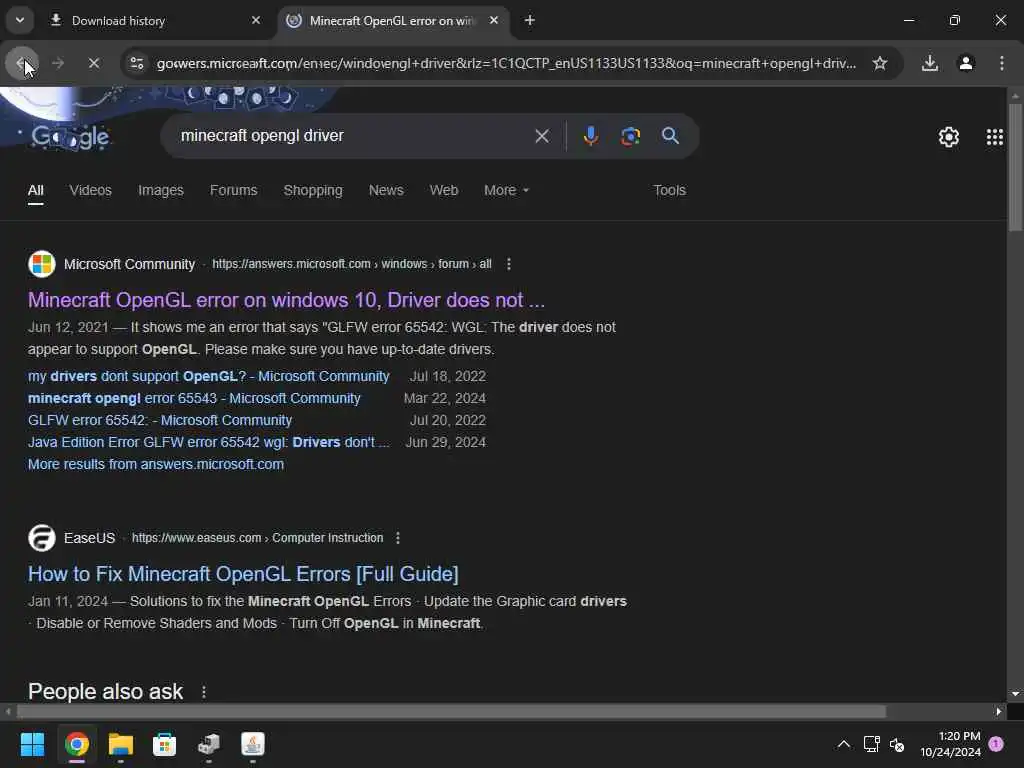The height and width of the screenshot is (768, 1024).
Task: Click the browser forward arrow button
Action: point(57,63)
